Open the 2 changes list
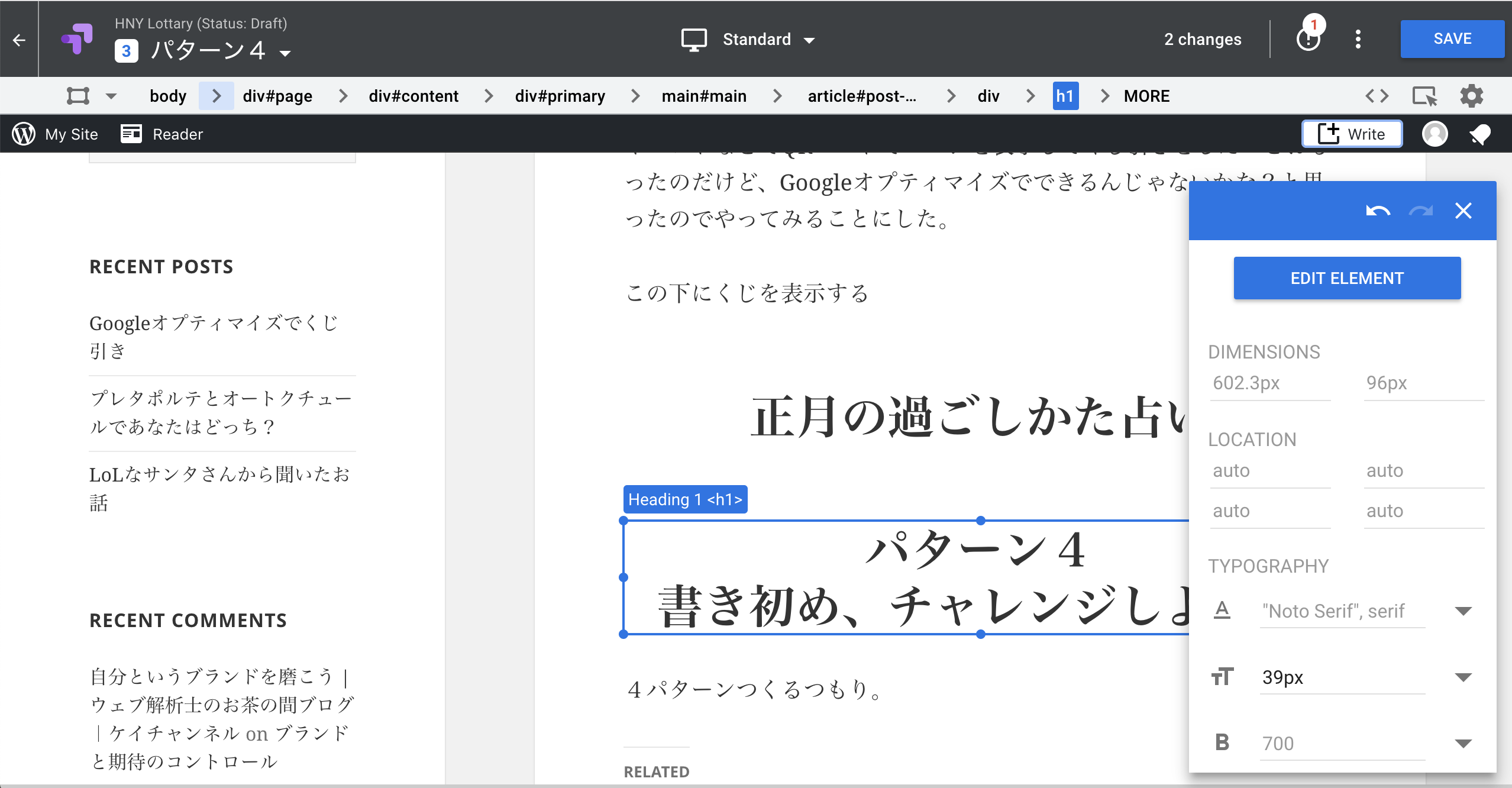Viewport: 1512px width, 788px height. tap(1203, 40)
